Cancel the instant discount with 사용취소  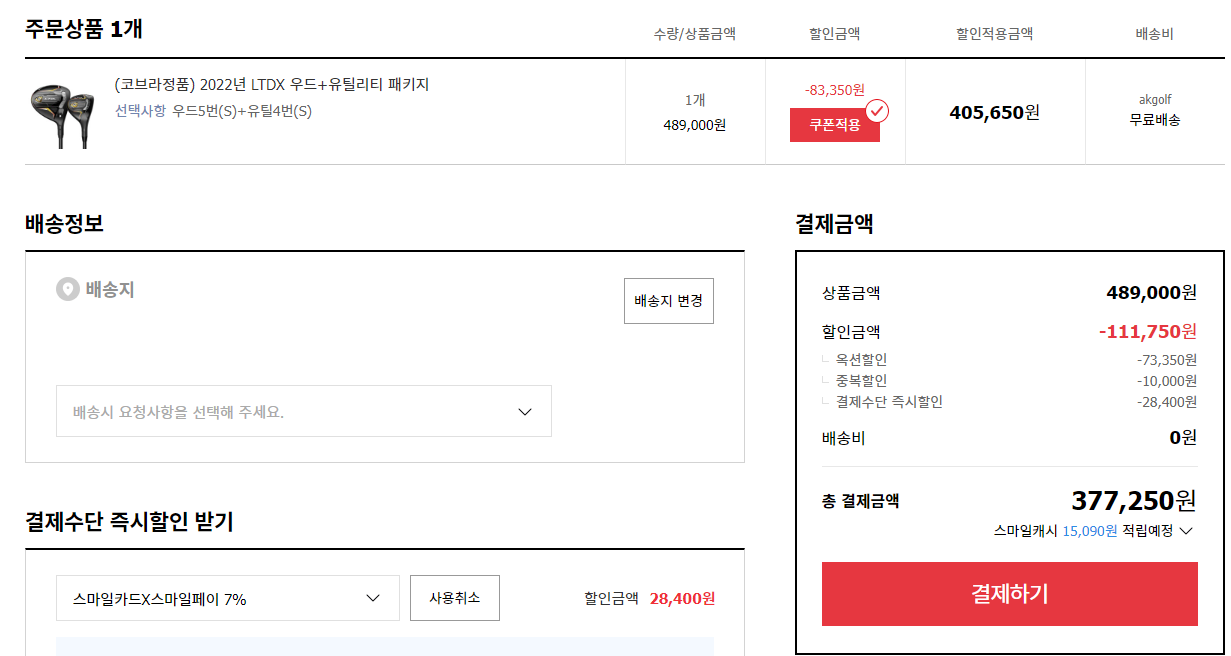tap(454, 598)
